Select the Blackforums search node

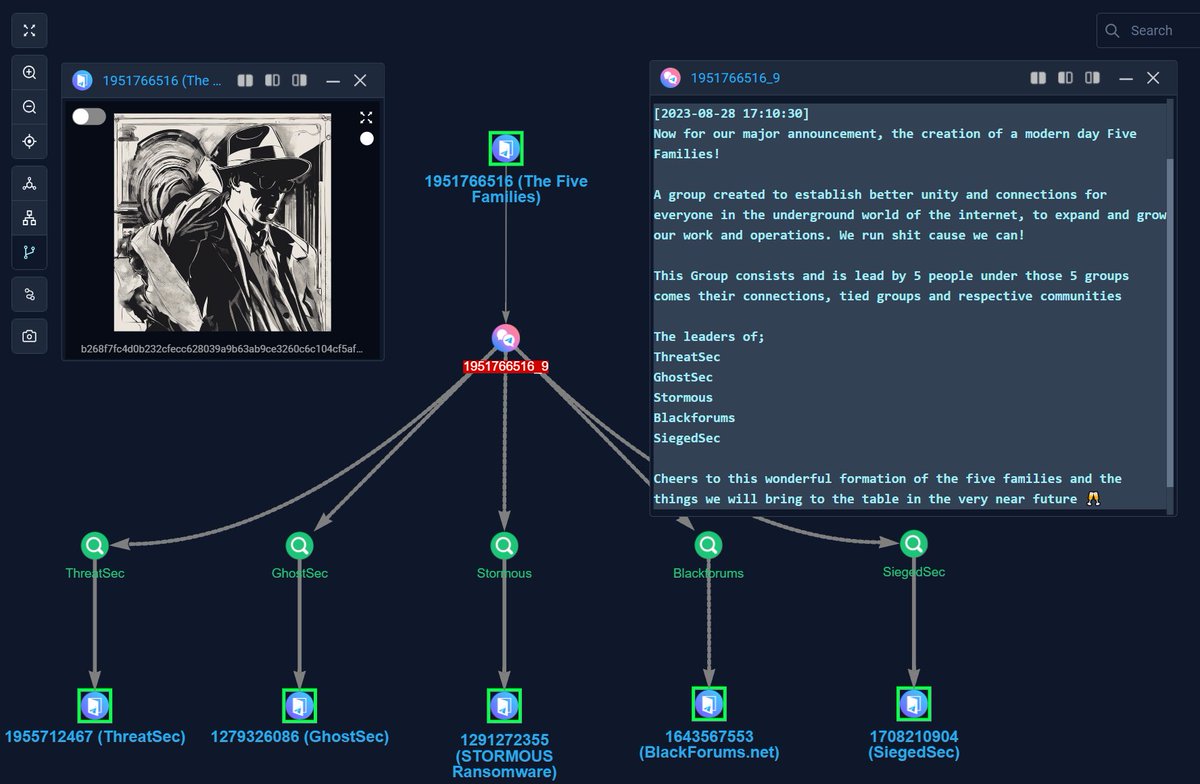(x=708, y=546)
